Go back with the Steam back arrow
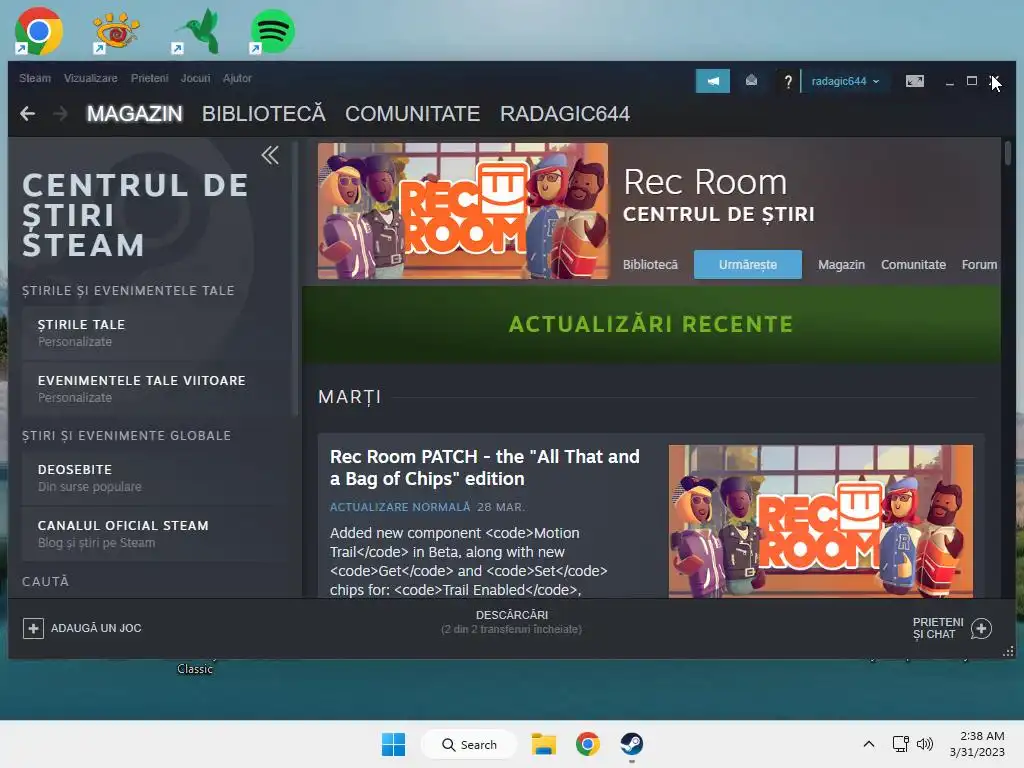The width and height of the screenshot is (1024, 768). click(27, 114)
